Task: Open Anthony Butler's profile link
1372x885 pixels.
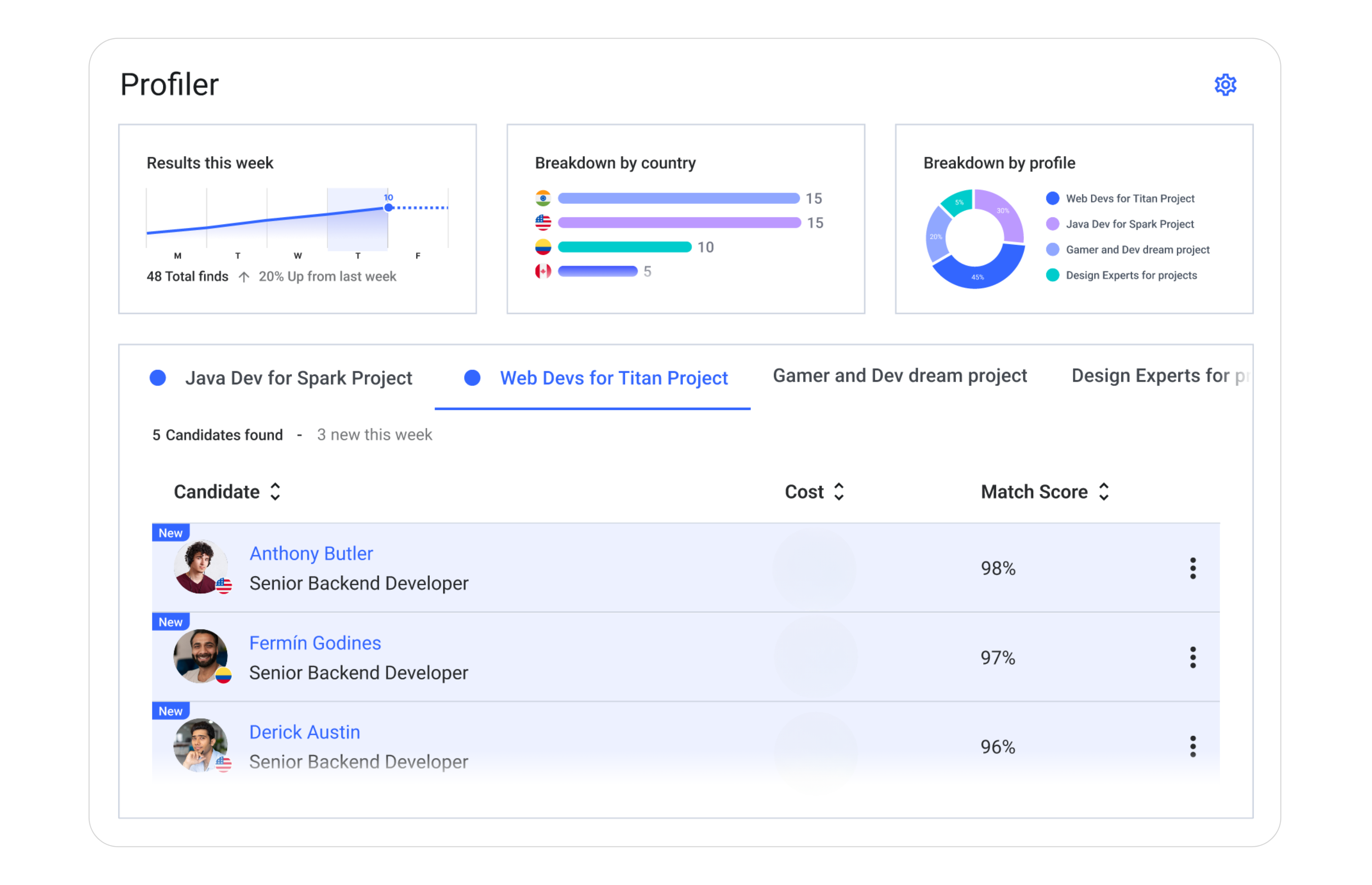Action: pyautogui.click(x=311, y=553)
